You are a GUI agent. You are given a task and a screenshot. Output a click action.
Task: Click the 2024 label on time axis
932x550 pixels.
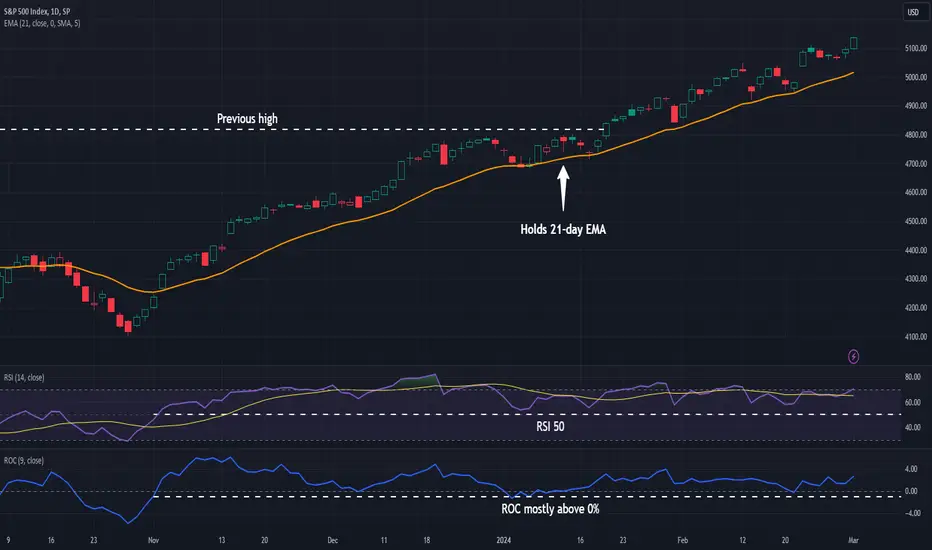[503, 540]
